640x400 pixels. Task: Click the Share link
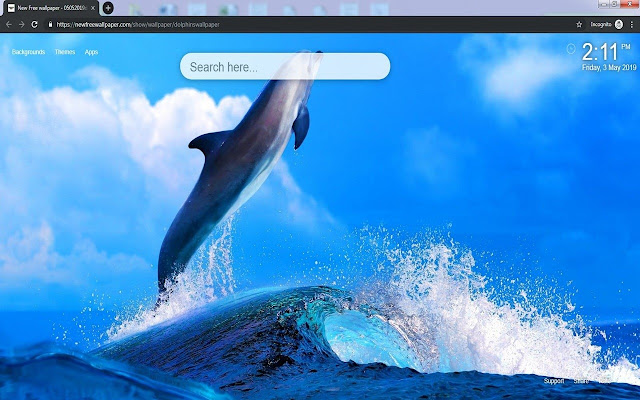pos(581,381)
